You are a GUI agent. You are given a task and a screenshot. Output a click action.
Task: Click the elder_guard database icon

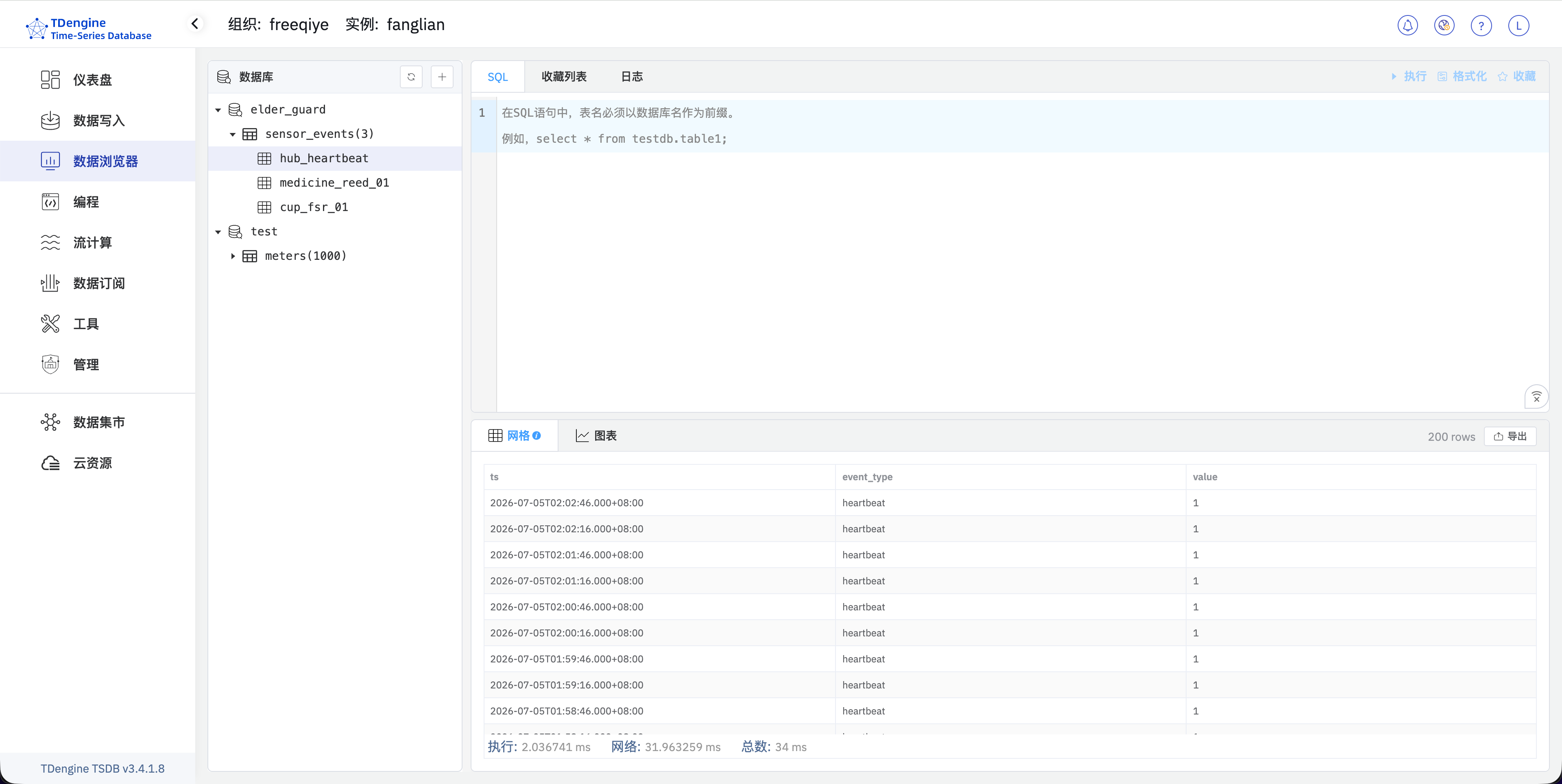[x=235, y=109]
